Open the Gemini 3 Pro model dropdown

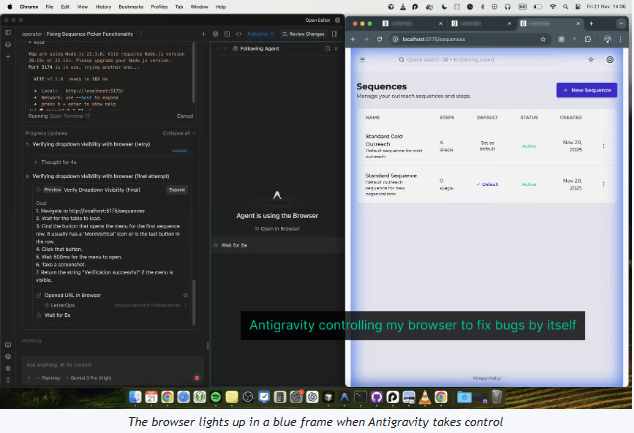[88, 378]
